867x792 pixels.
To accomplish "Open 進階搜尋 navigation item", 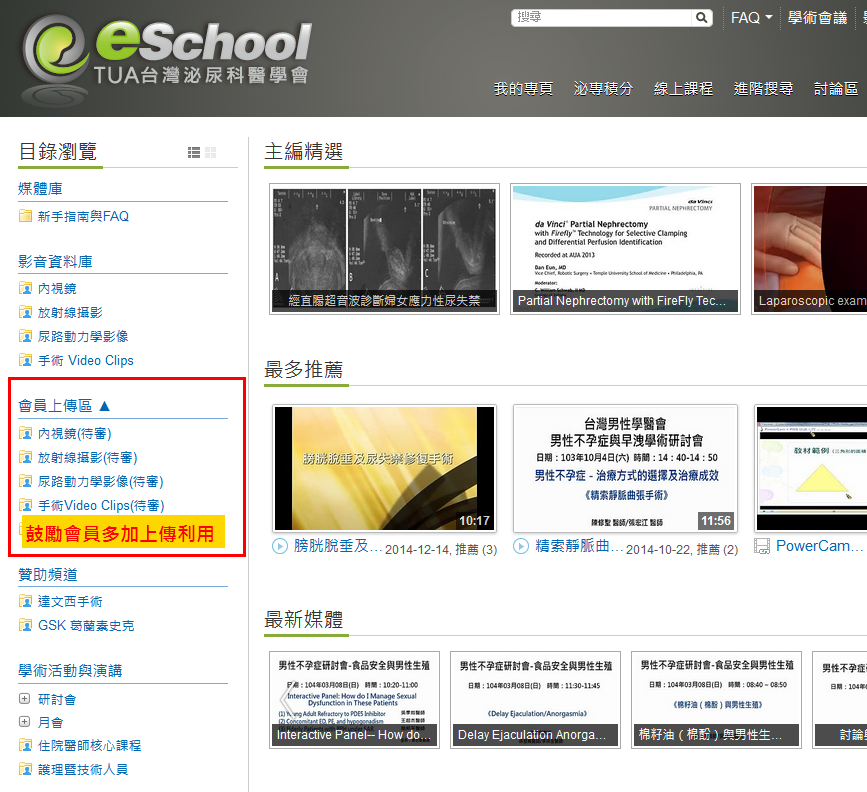I will pyautogui.click(x=764, y=89).
